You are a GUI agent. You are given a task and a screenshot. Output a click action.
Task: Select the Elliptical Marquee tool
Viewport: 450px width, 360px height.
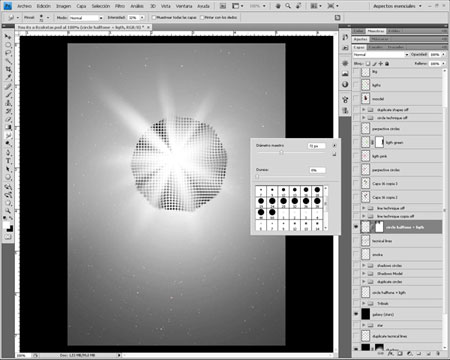tap(8, 45)
